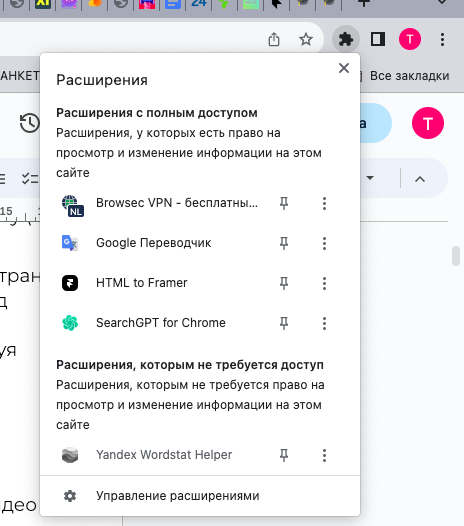
Task: Collapse the Docs toolbar with the chevron
Action: click(x=420, y=179)
